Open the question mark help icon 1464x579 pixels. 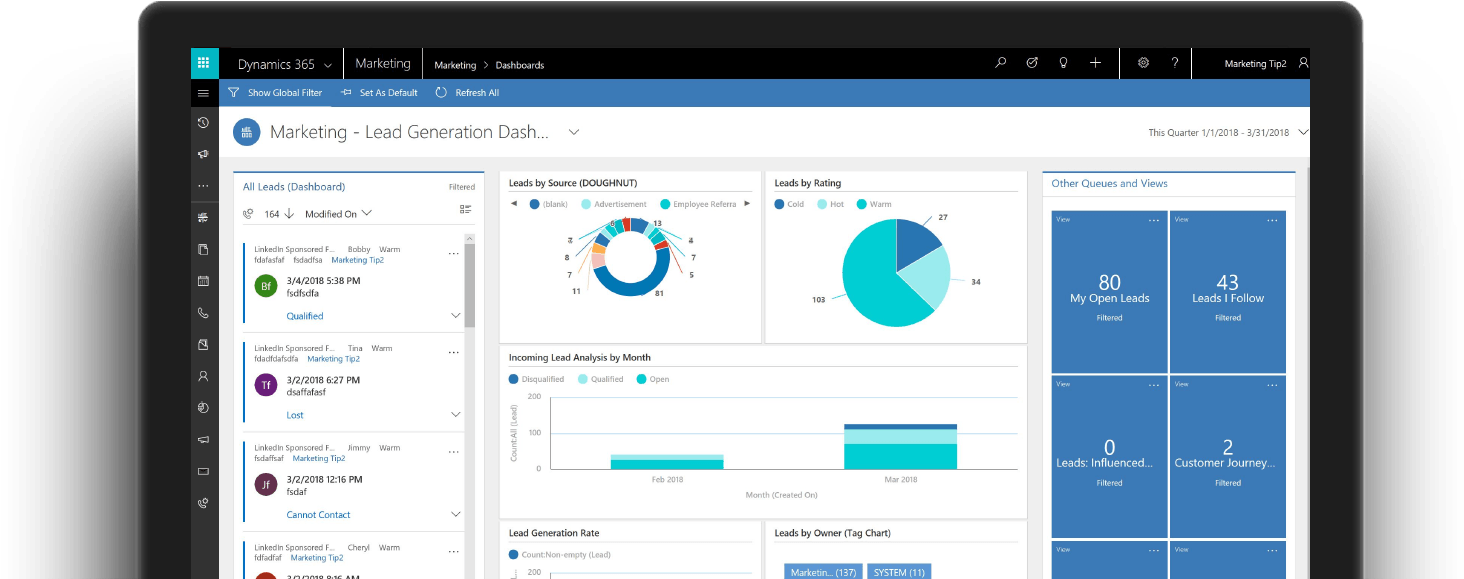[x=1175, y=63]
